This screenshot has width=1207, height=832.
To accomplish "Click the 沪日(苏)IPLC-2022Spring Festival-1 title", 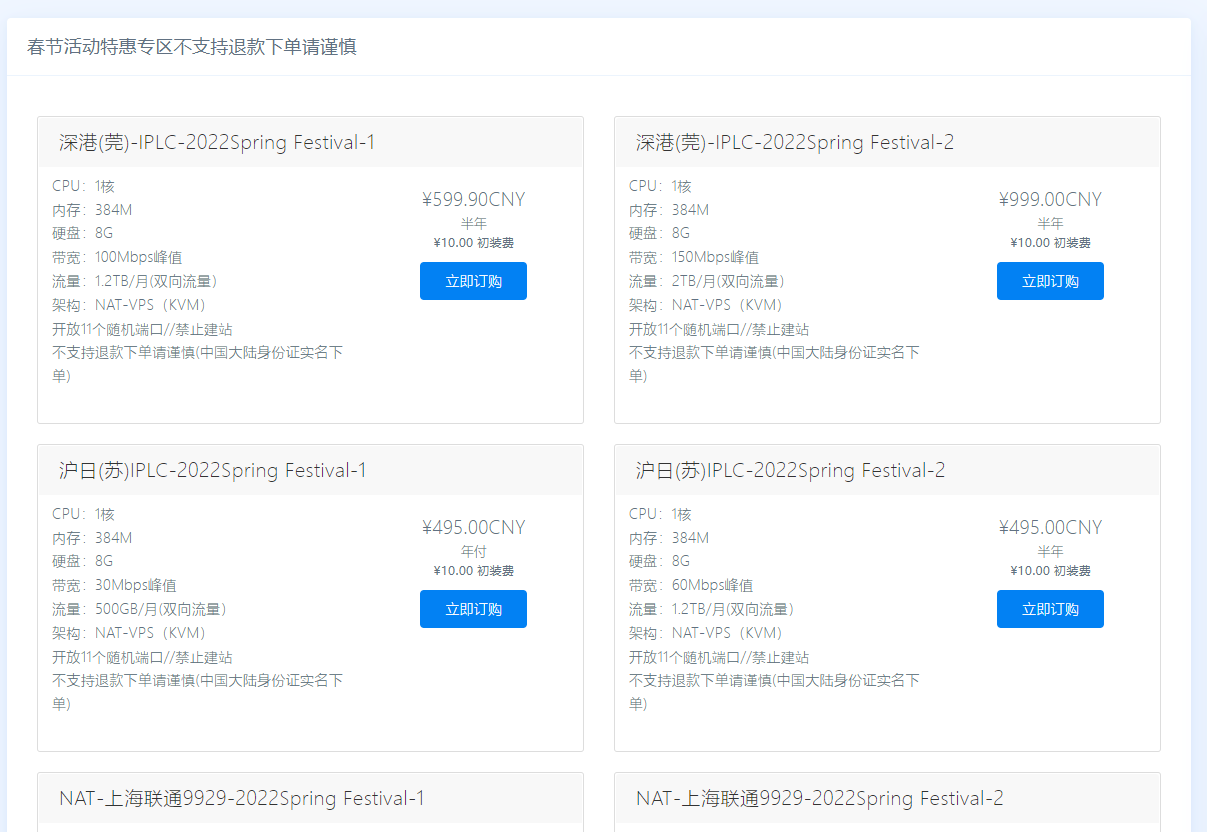I will coord(213,470).
